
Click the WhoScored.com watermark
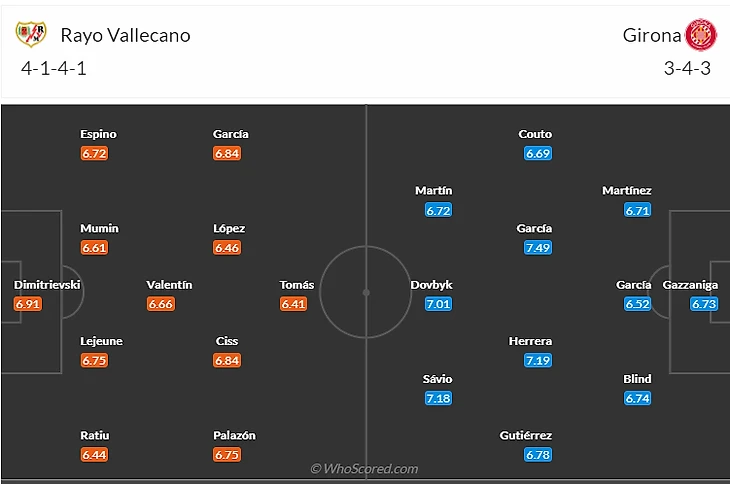click(364, 468)
